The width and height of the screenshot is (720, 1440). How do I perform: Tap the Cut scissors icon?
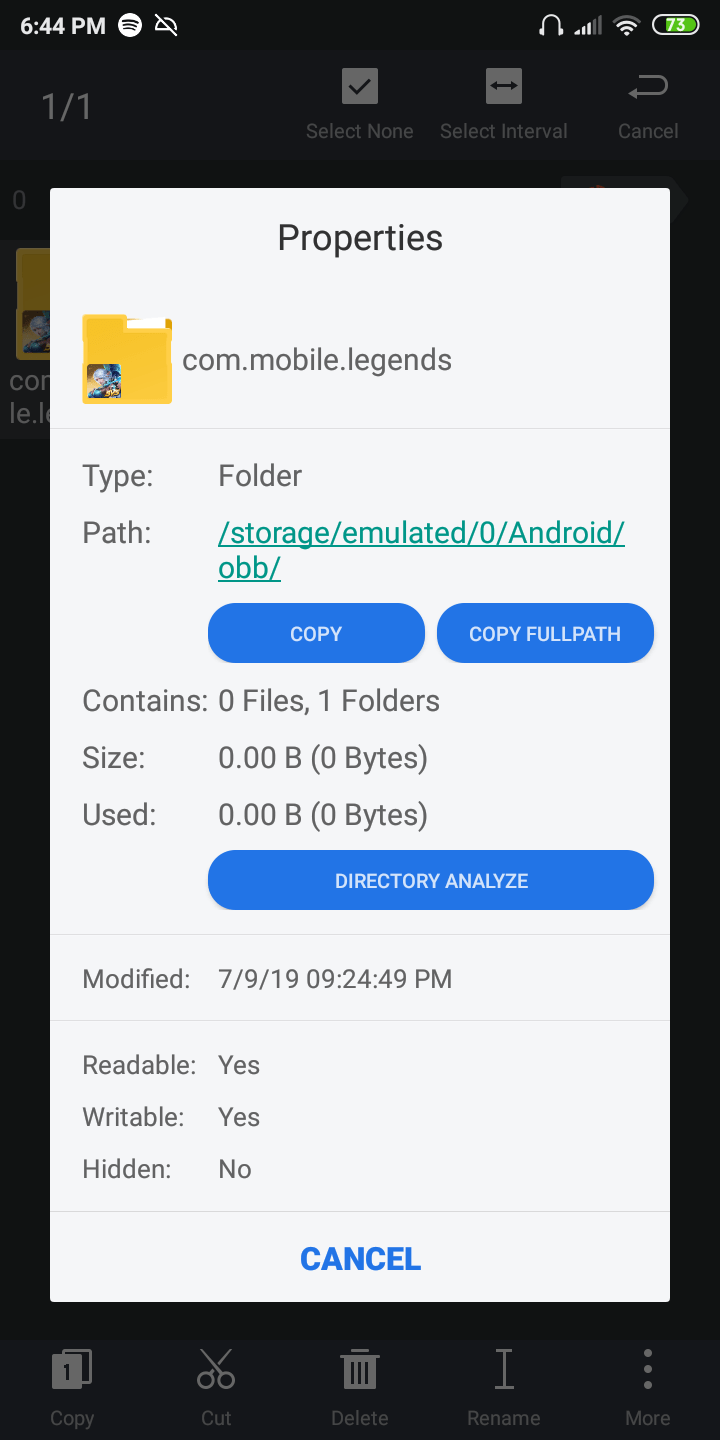pos(216,1369)
